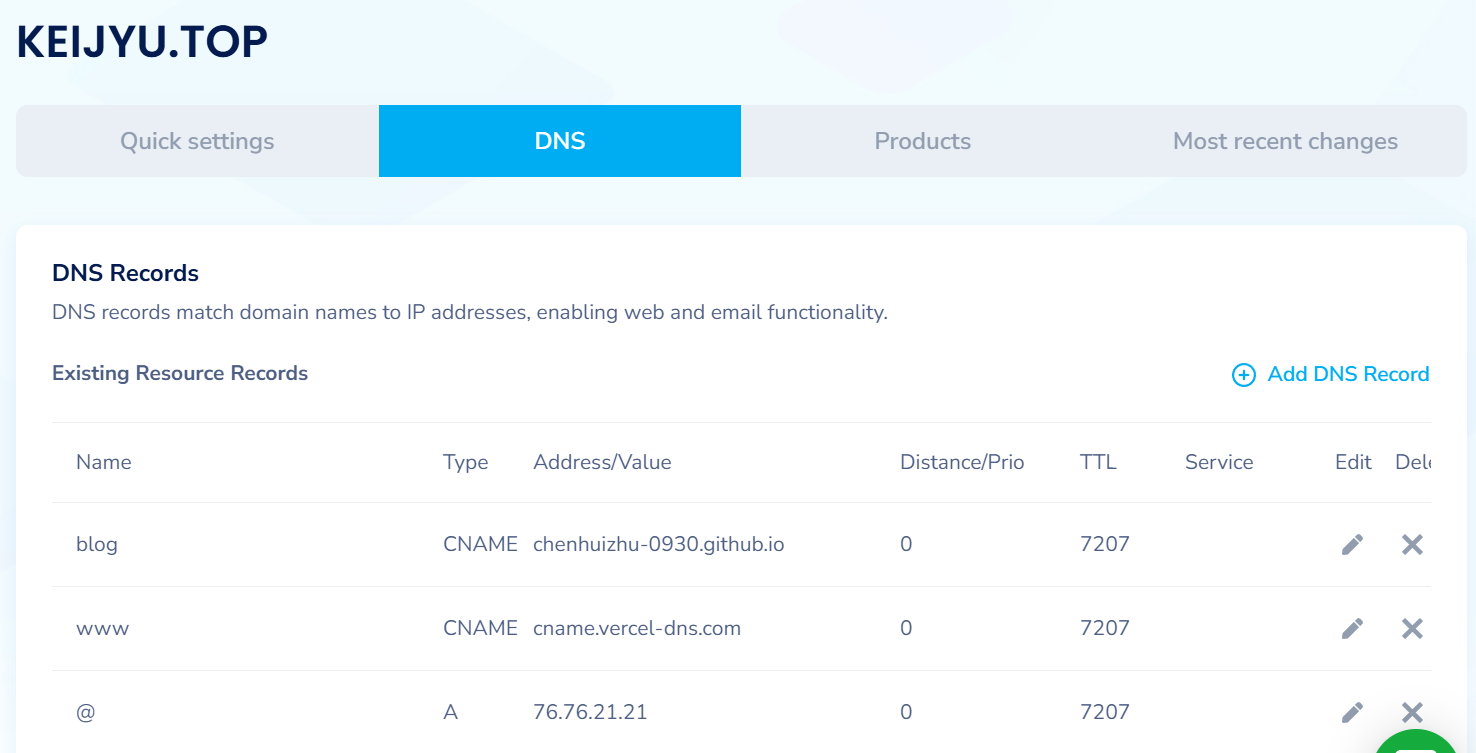1476x753 pixels.
Task: Click priority 0 in the blog row
Action: pyautogui.click(x=906, y=544)
